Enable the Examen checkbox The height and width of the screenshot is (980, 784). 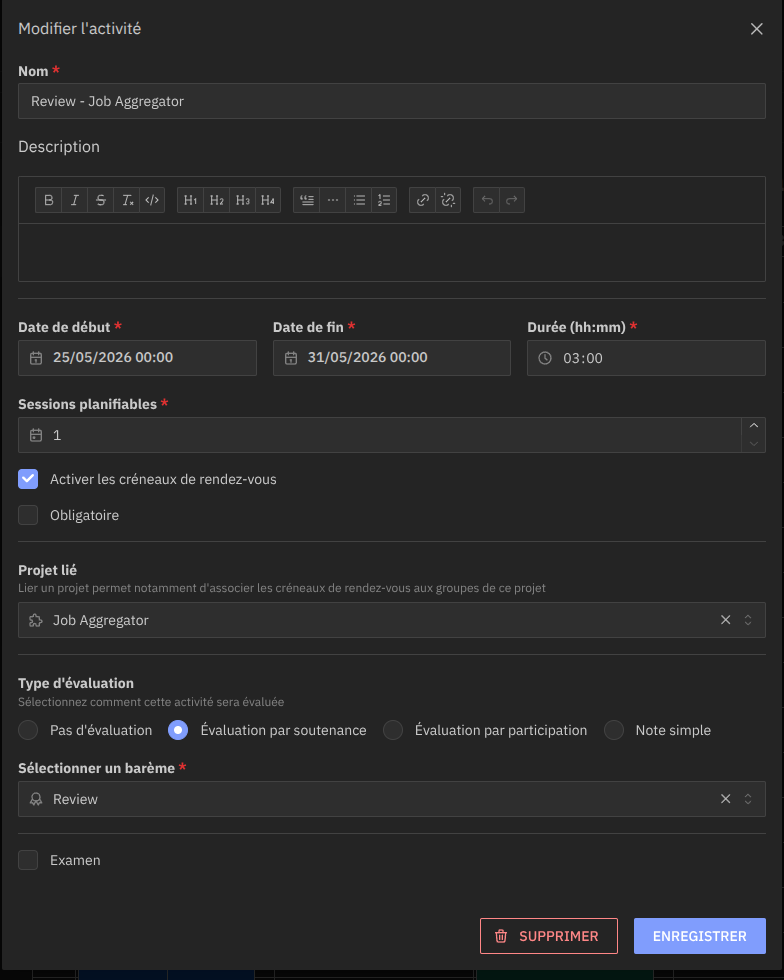click(28, 860)
